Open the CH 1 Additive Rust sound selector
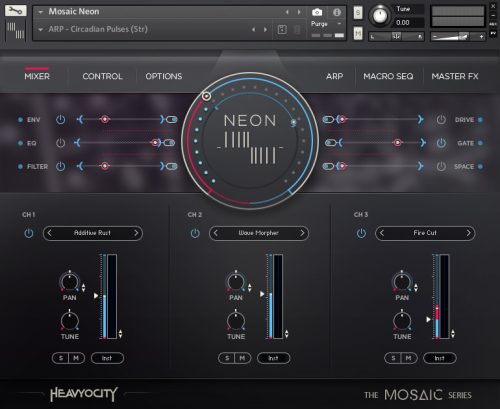 [x=93, y=233]
